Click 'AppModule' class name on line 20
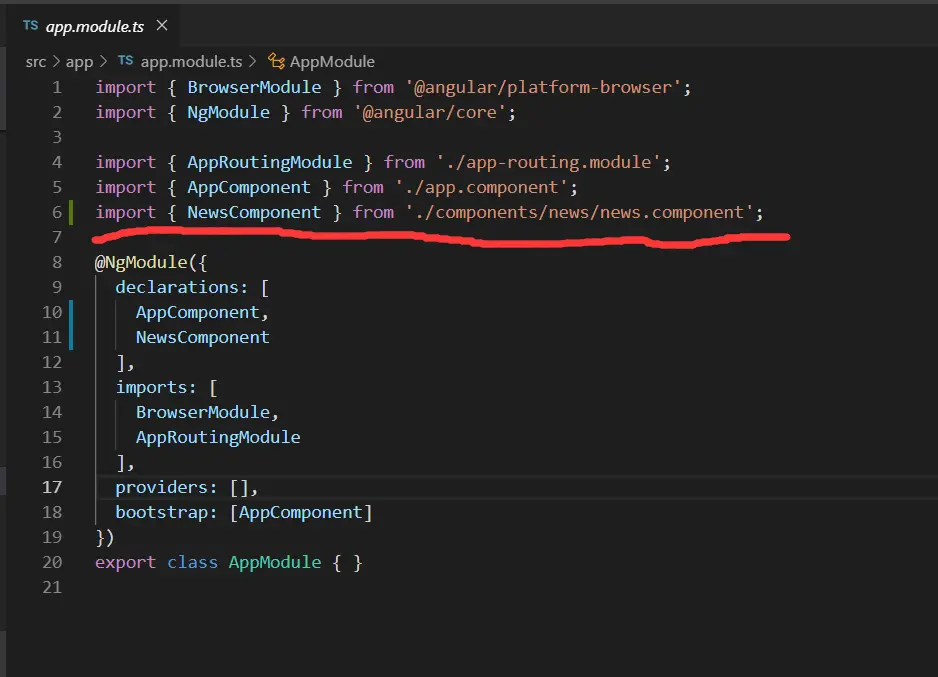Image resolution: width=938 pixels, height=677 pixels. pos(275,562)
